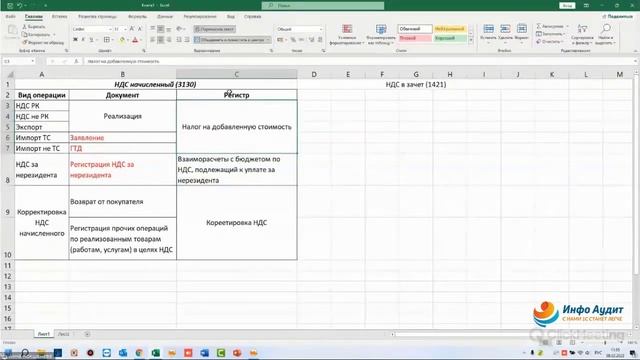Click the Excel icon in the taskbar
Screen dimensions: 640x360
pos(156,353)
